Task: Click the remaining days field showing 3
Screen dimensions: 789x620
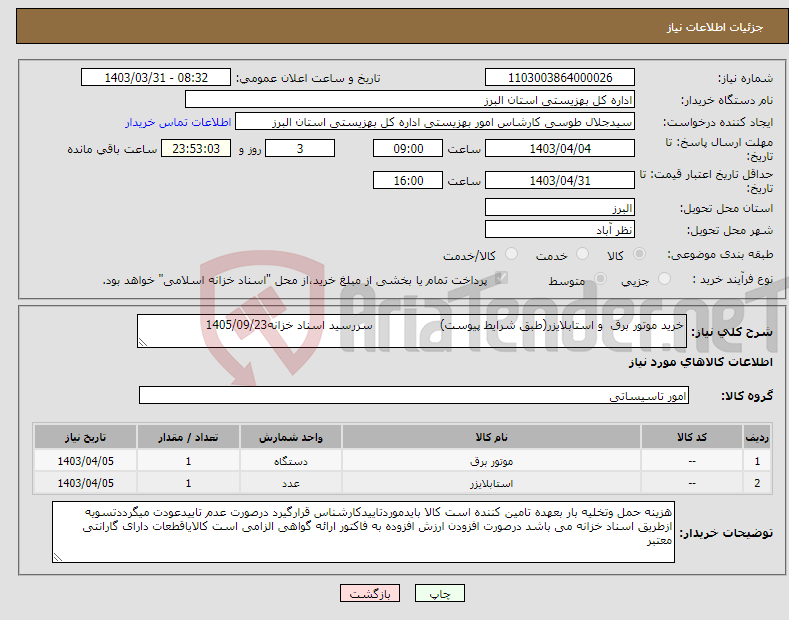Action: (x=300, y=148)
